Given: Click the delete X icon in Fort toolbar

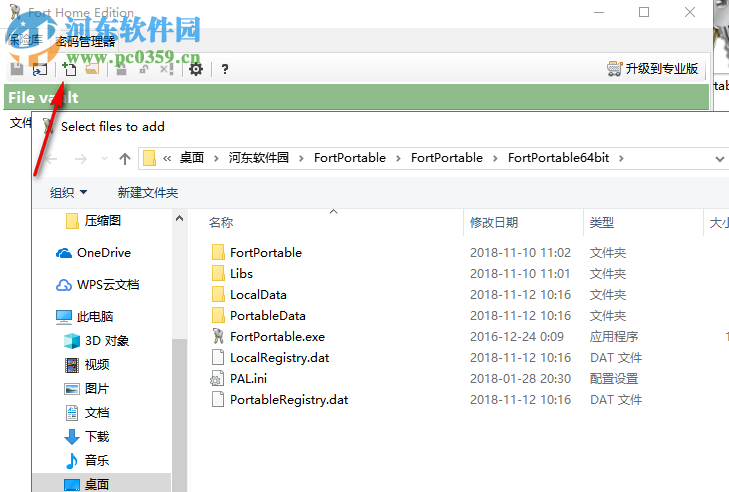Looking at the screenshot, I should click(166, 69).
